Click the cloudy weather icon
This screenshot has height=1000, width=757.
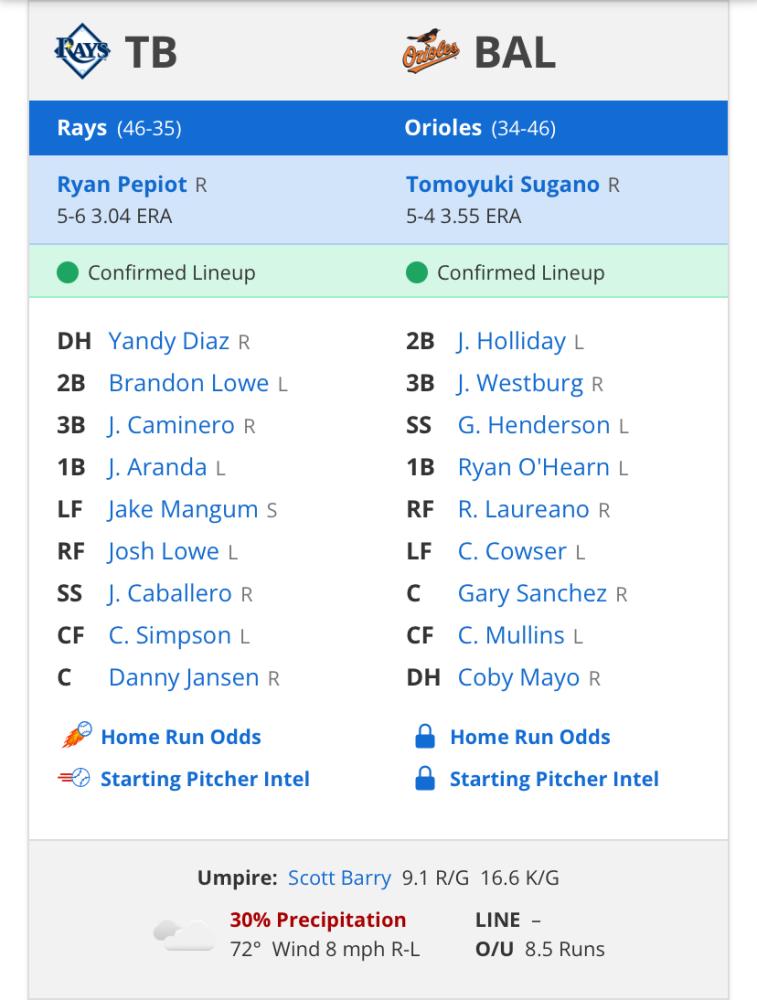click(184, 935)
